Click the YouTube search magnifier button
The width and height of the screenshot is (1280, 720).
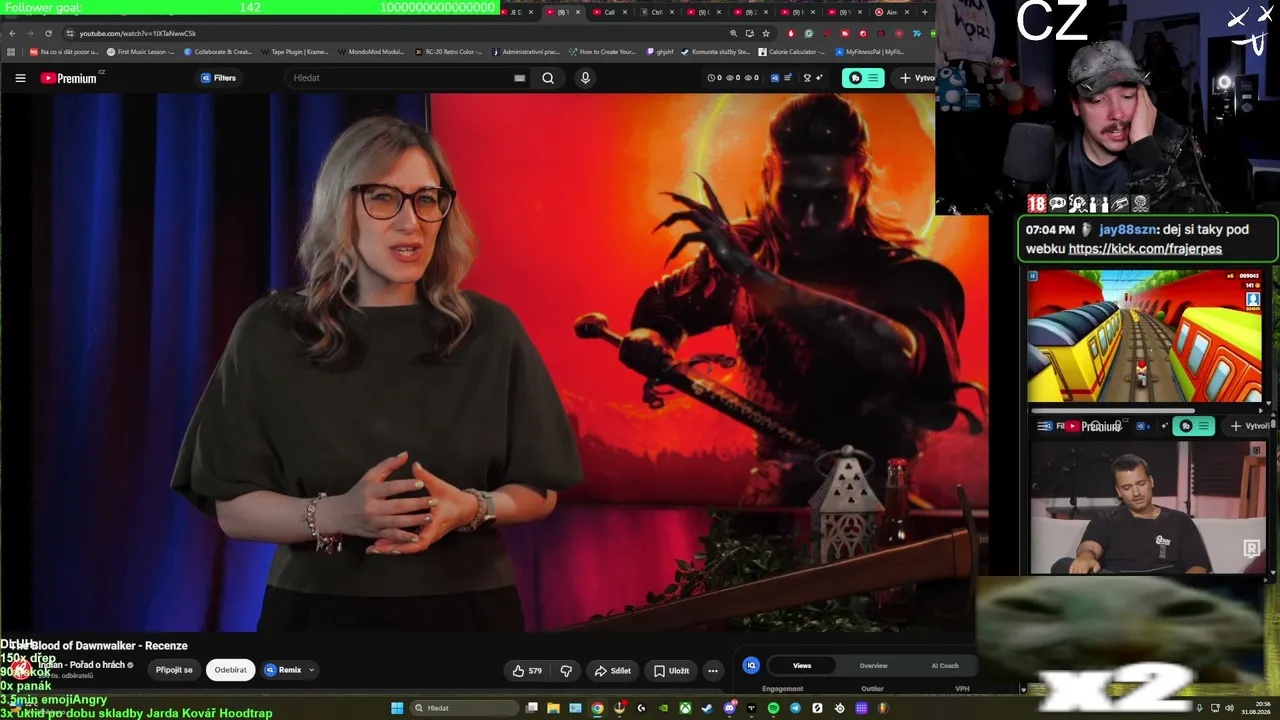548,78
